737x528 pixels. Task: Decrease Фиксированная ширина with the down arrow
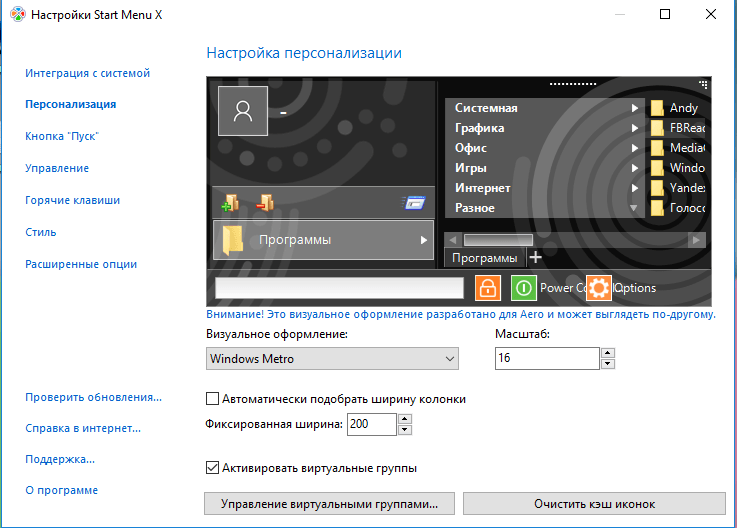405,430
